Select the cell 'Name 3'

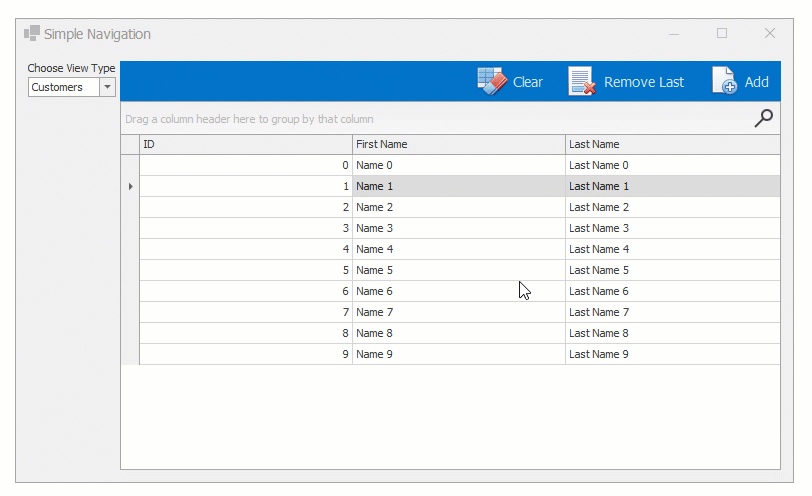[458, 228]
